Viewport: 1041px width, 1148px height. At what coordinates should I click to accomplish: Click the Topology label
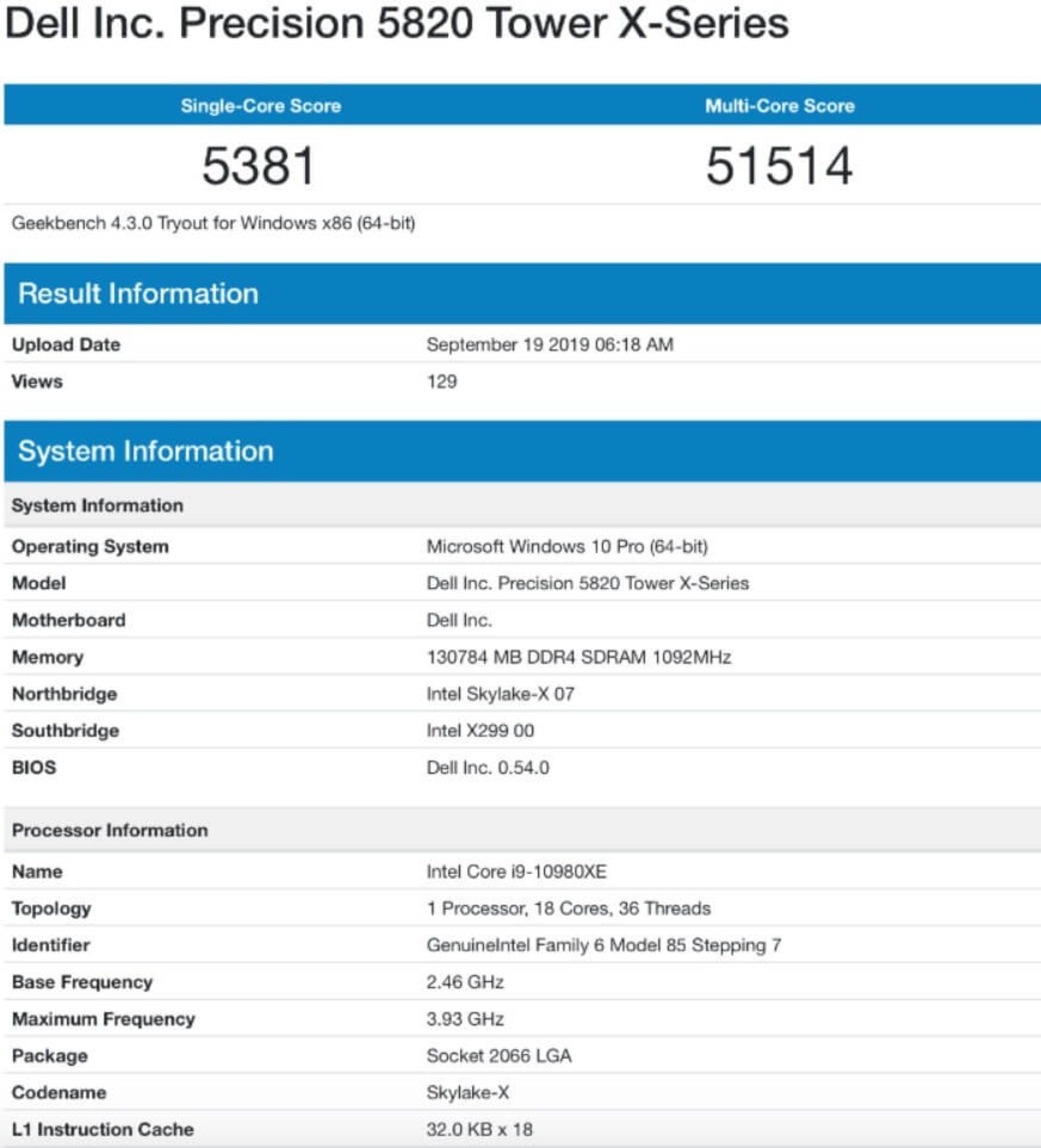click(52, 909)
